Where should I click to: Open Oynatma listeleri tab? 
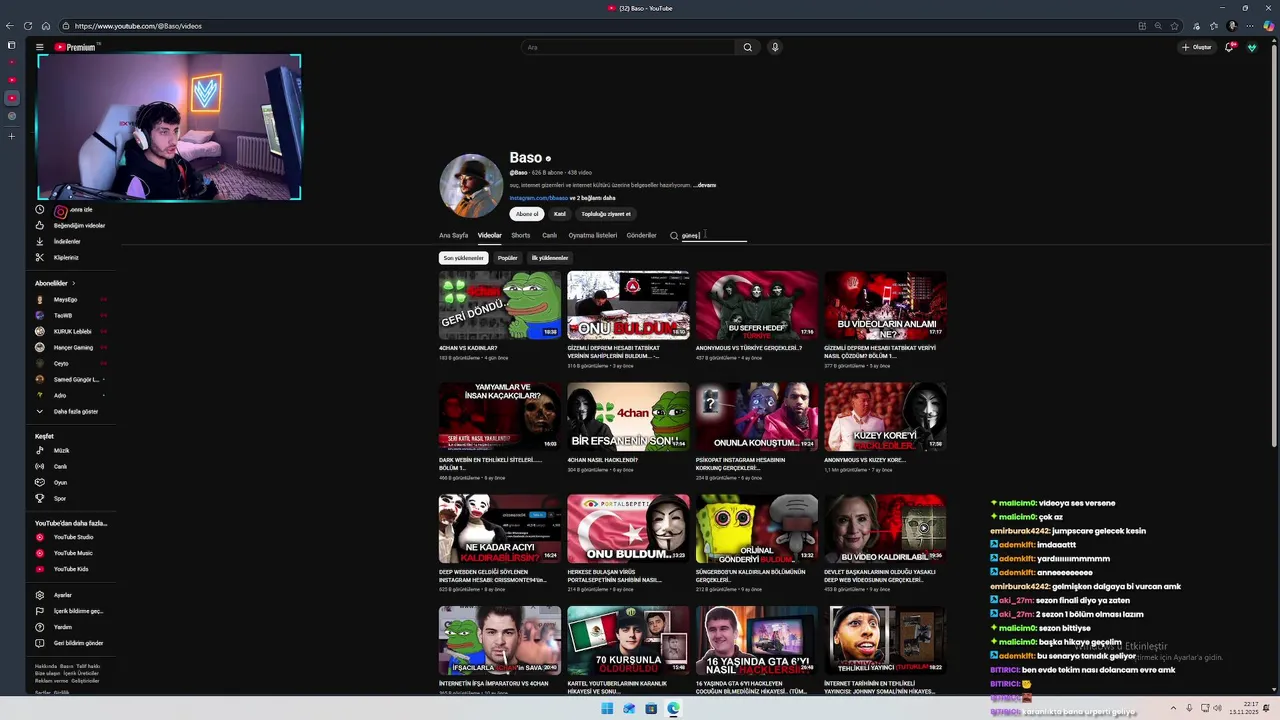click(x=593, y=235)
